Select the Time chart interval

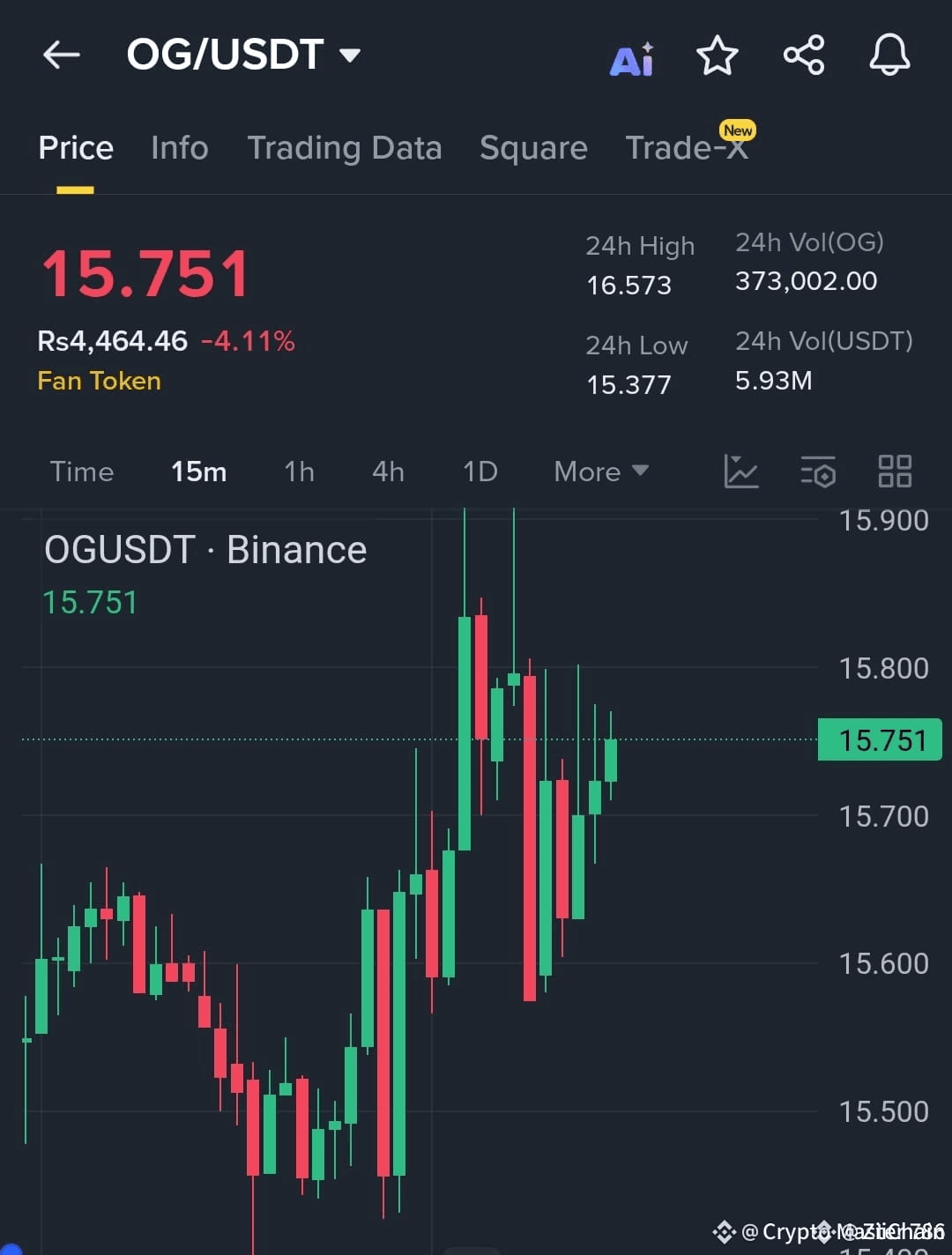(x=82, y=472)
